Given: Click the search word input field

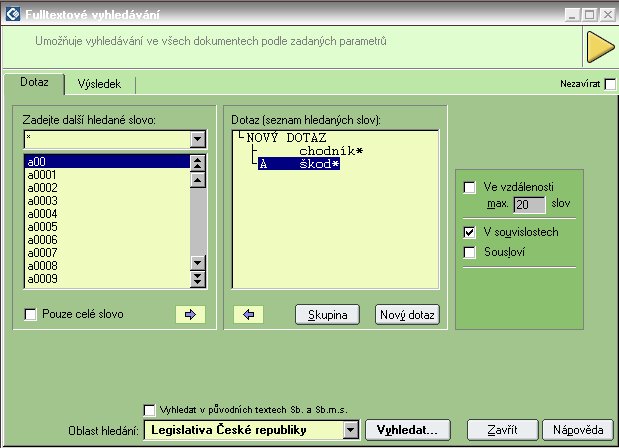Looking at the screenshot, I should (107, 139).
